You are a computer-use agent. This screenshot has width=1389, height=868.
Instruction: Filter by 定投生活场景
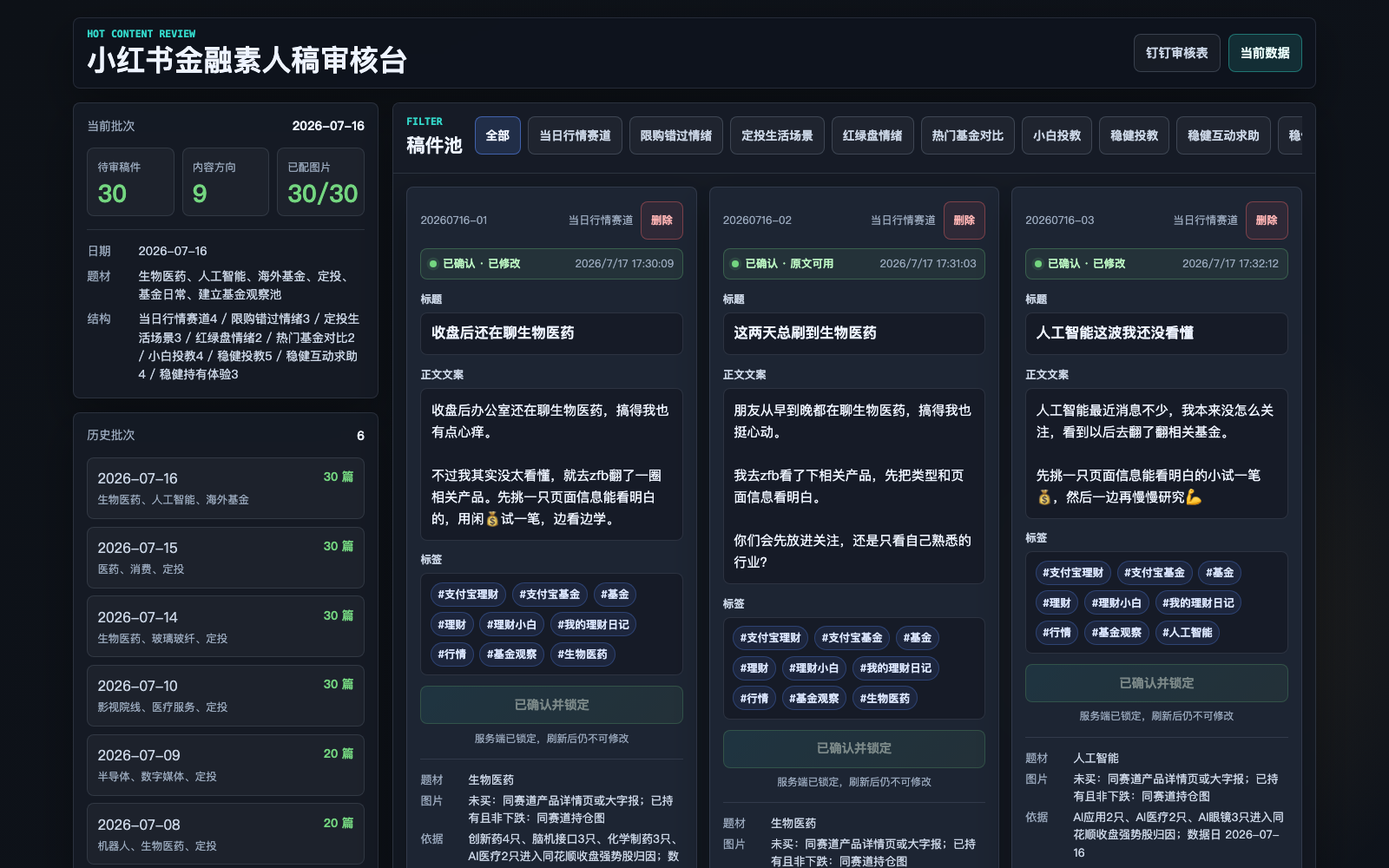pos(777,135)
